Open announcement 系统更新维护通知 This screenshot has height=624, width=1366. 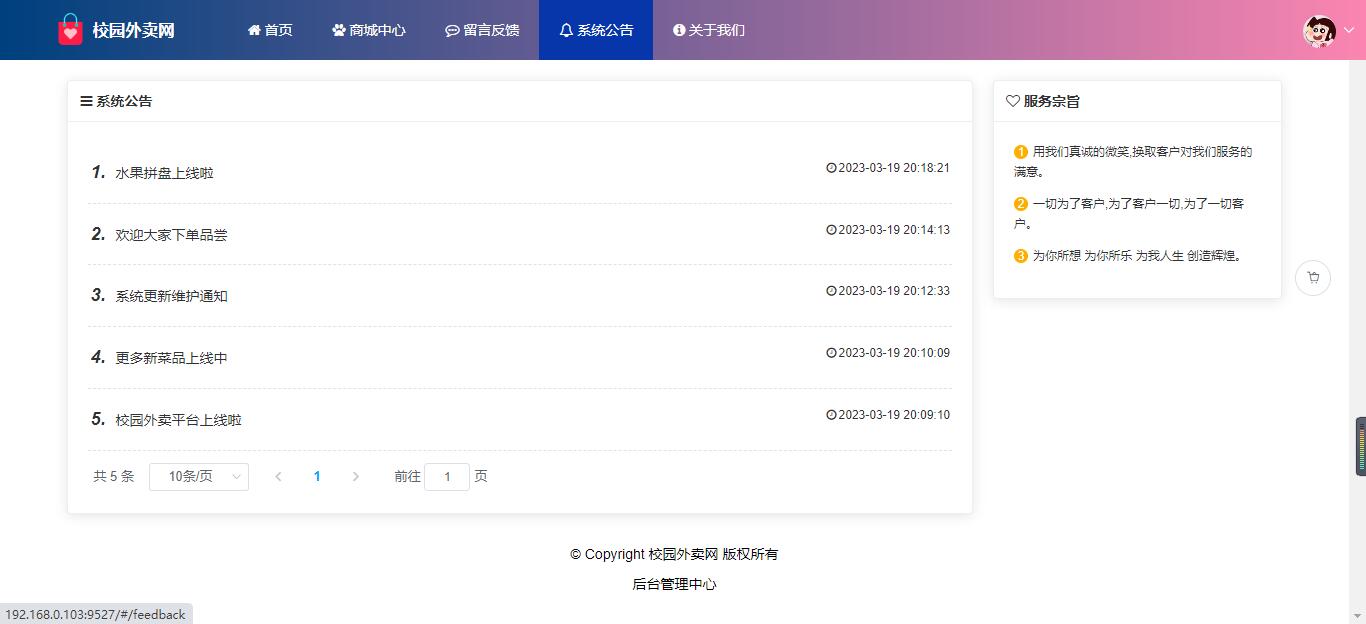click(171, 296)
